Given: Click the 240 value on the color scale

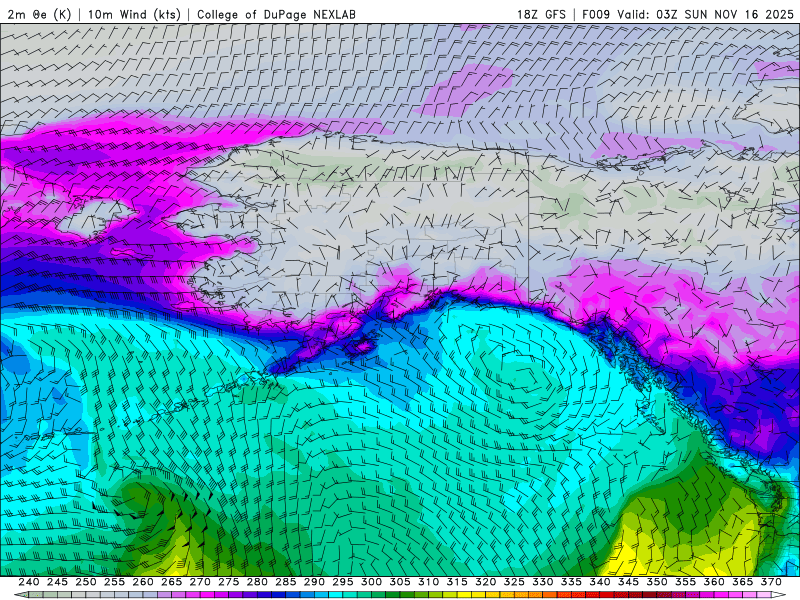Looking at the screenshot, I should pyautogui.click(x=29, y=582).
